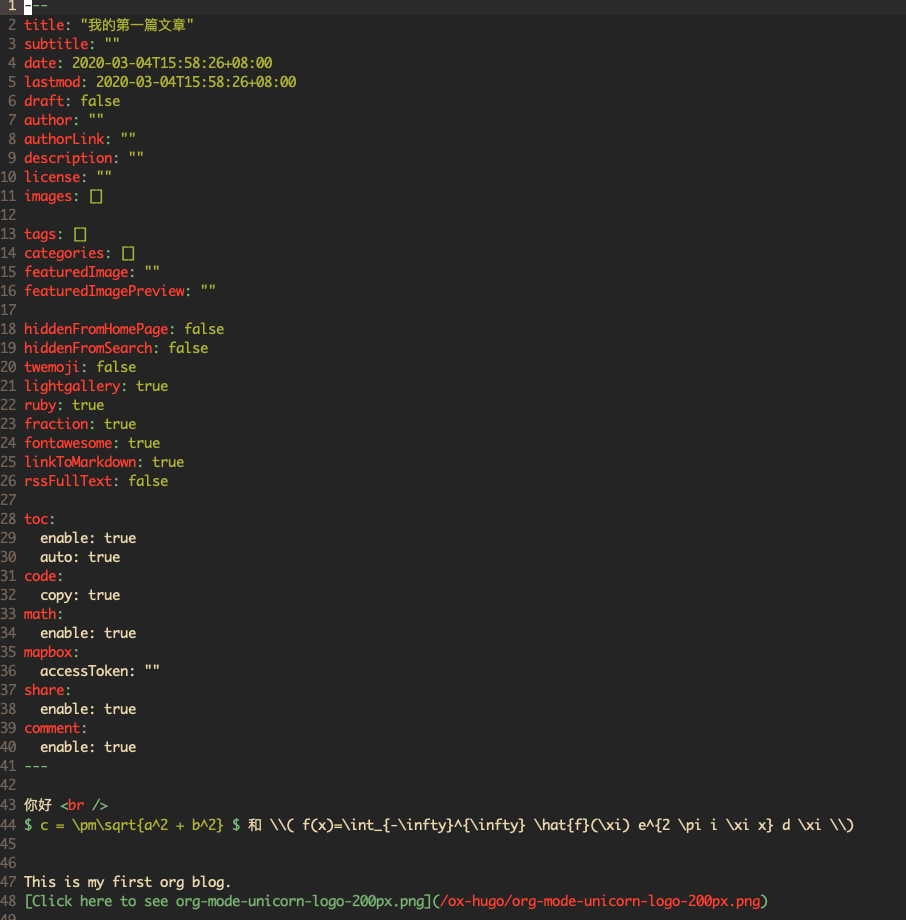This screenshot has height=920, width=906.
Task: Click the "rssFullText: false" line
Action: point(96,481)
